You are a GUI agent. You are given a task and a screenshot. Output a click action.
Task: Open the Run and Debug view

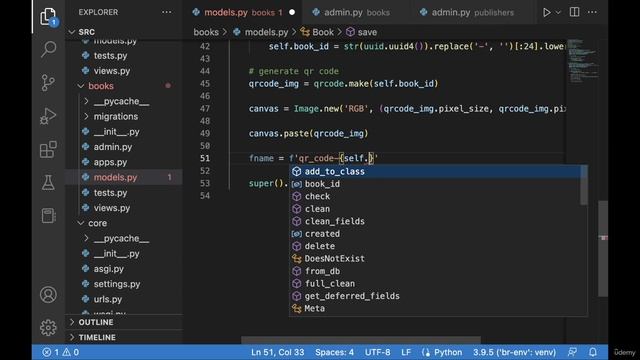click(x=48, y=116)
